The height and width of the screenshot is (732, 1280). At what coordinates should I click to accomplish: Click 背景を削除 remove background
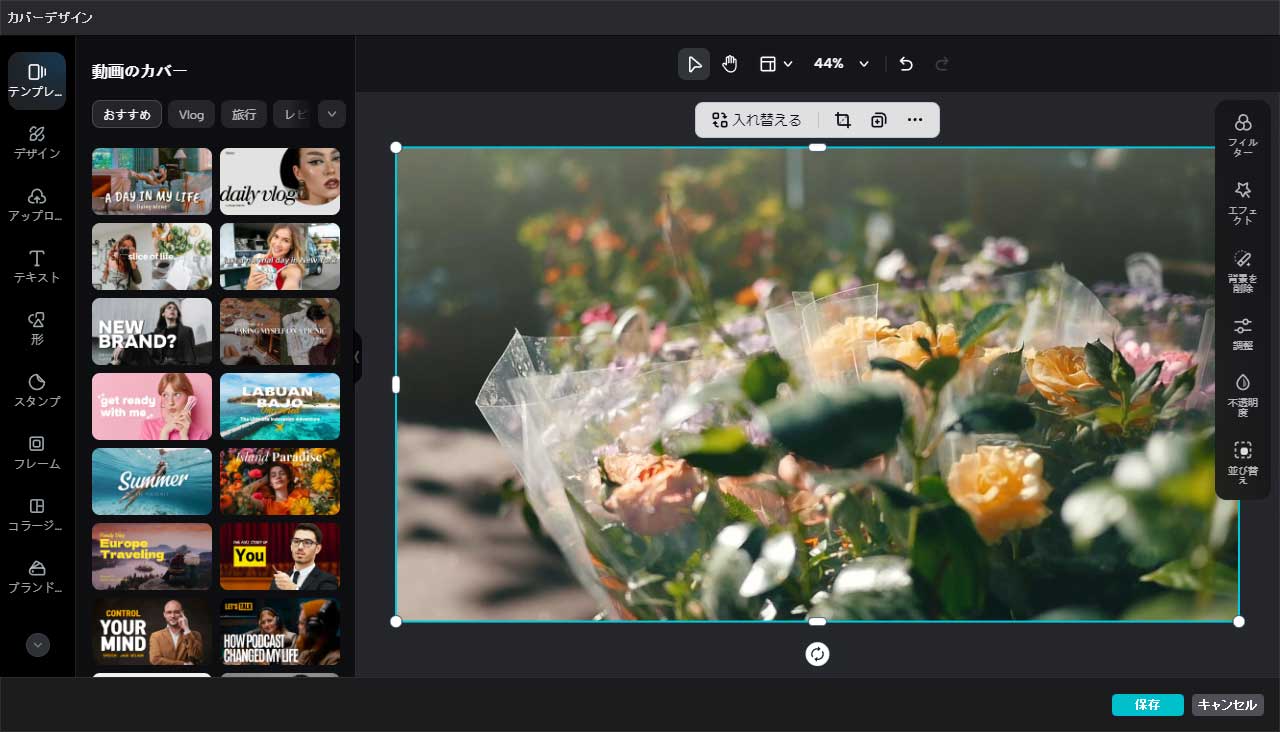(1243, 271)
